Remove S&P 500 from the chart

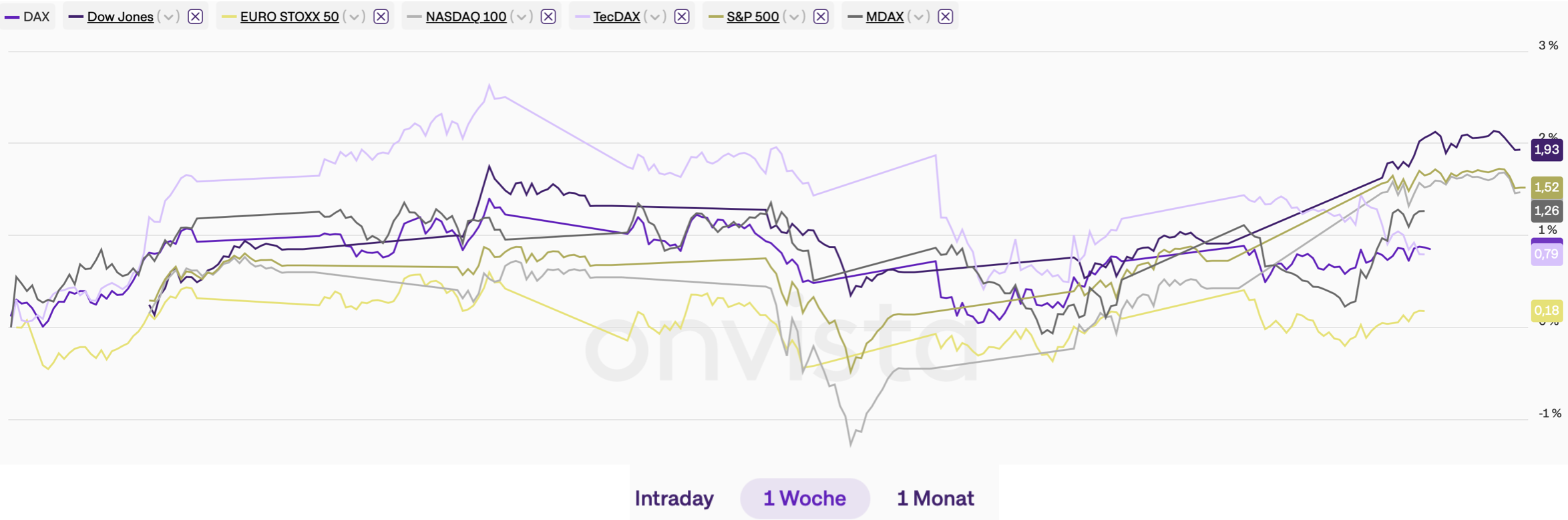click(x=821, y=17)
